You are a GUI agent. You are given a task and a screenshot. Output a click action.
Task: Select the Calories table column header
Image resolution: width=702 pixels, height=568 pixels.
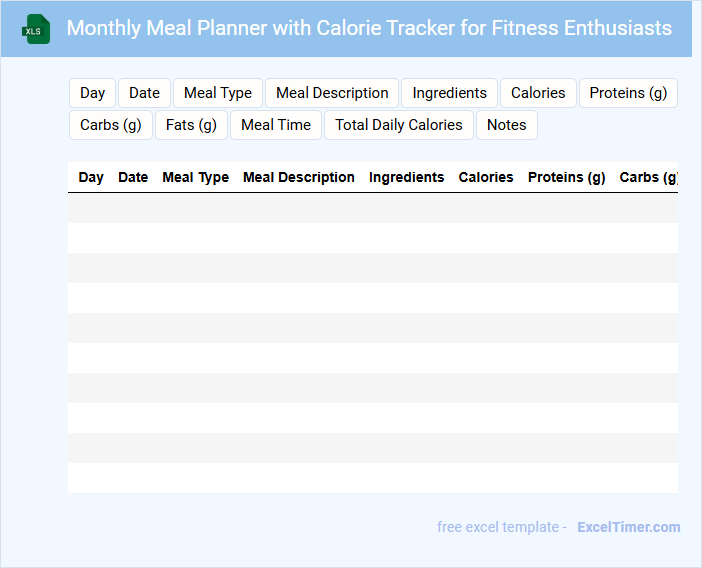[486, 177]
